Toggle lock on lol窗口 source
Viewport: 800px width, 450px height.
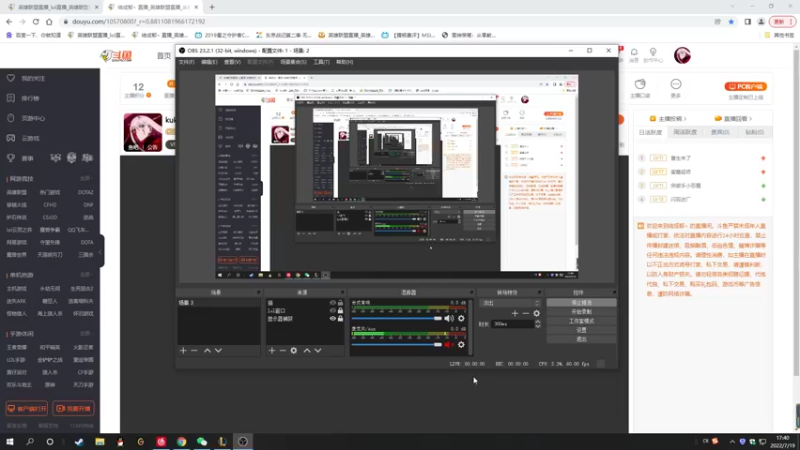pos(340,310)
